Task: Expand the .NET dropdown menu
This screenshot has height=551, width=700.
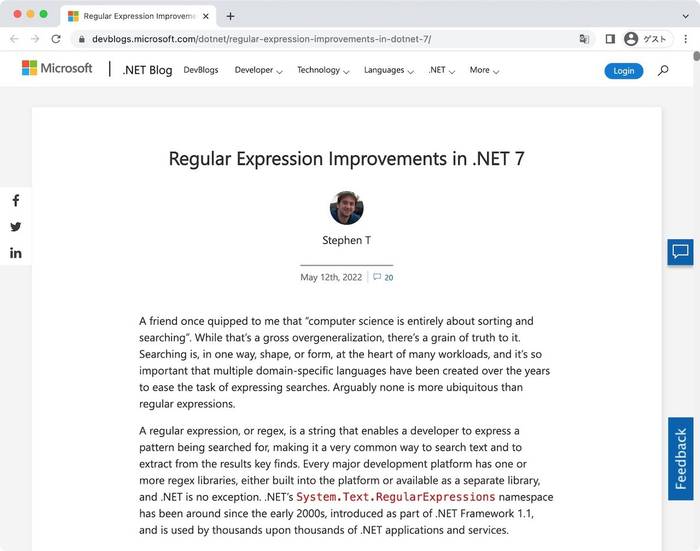Action: (x=442, y=70)
